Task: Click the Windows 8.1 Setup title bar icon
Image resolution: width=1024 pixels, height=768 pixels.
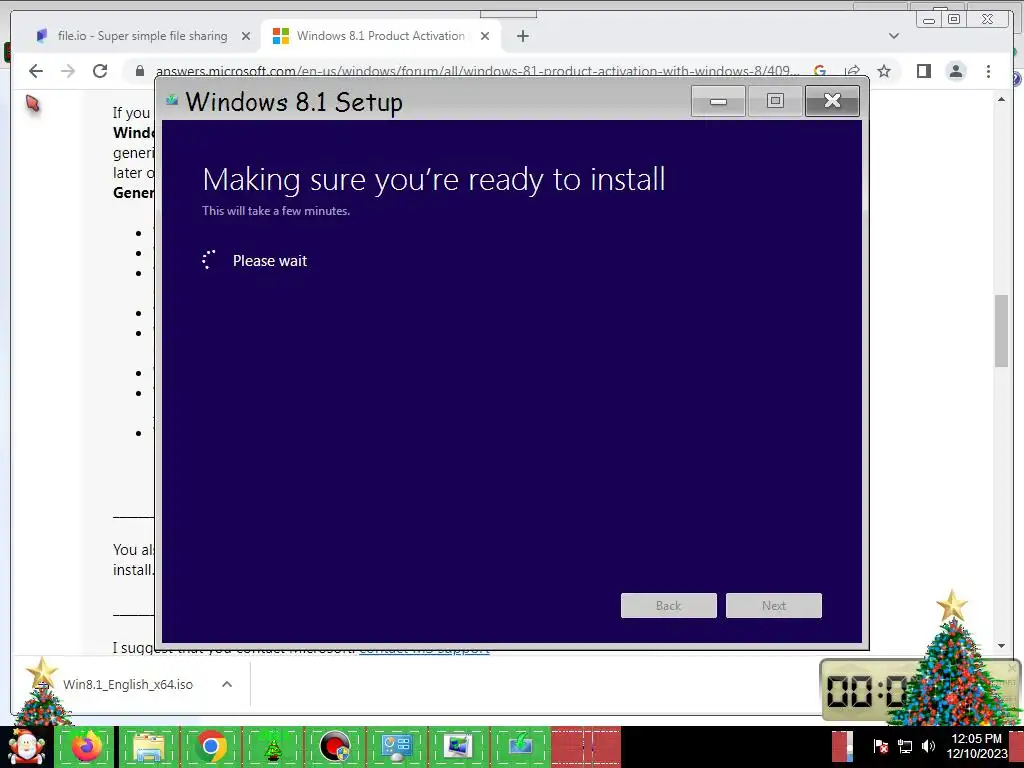Action: click(x=172, y=100)
